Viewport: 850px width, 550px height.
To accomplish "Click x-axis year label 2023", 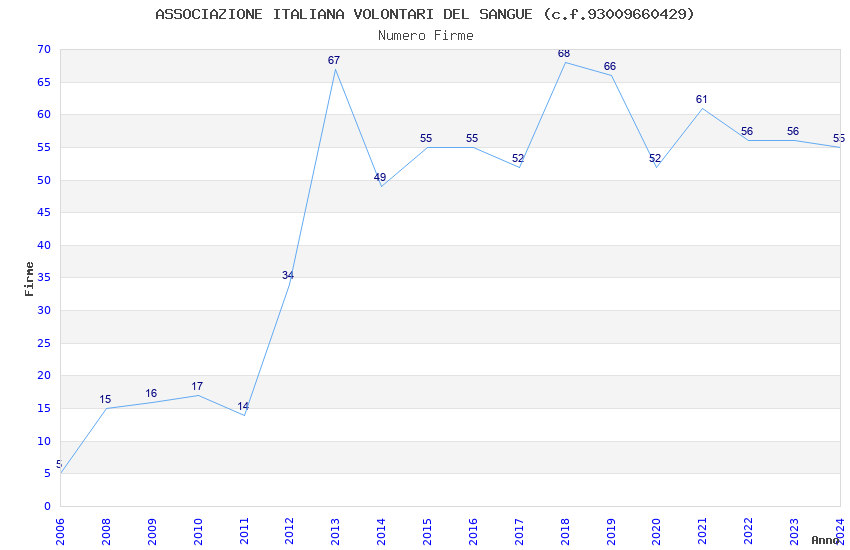I will 794,532.
